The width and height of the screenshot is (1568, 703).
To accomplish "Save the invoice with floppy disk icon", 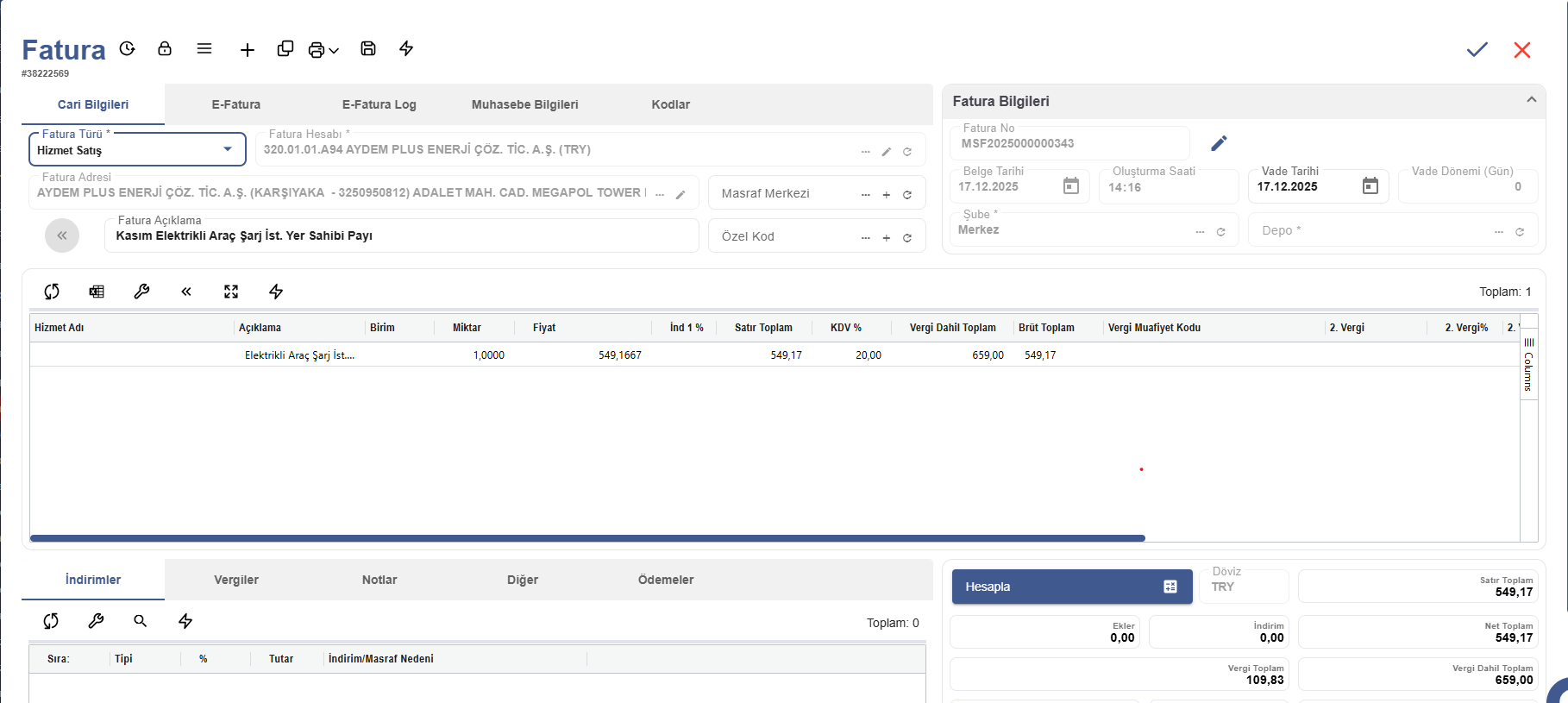I will [368, 48].
